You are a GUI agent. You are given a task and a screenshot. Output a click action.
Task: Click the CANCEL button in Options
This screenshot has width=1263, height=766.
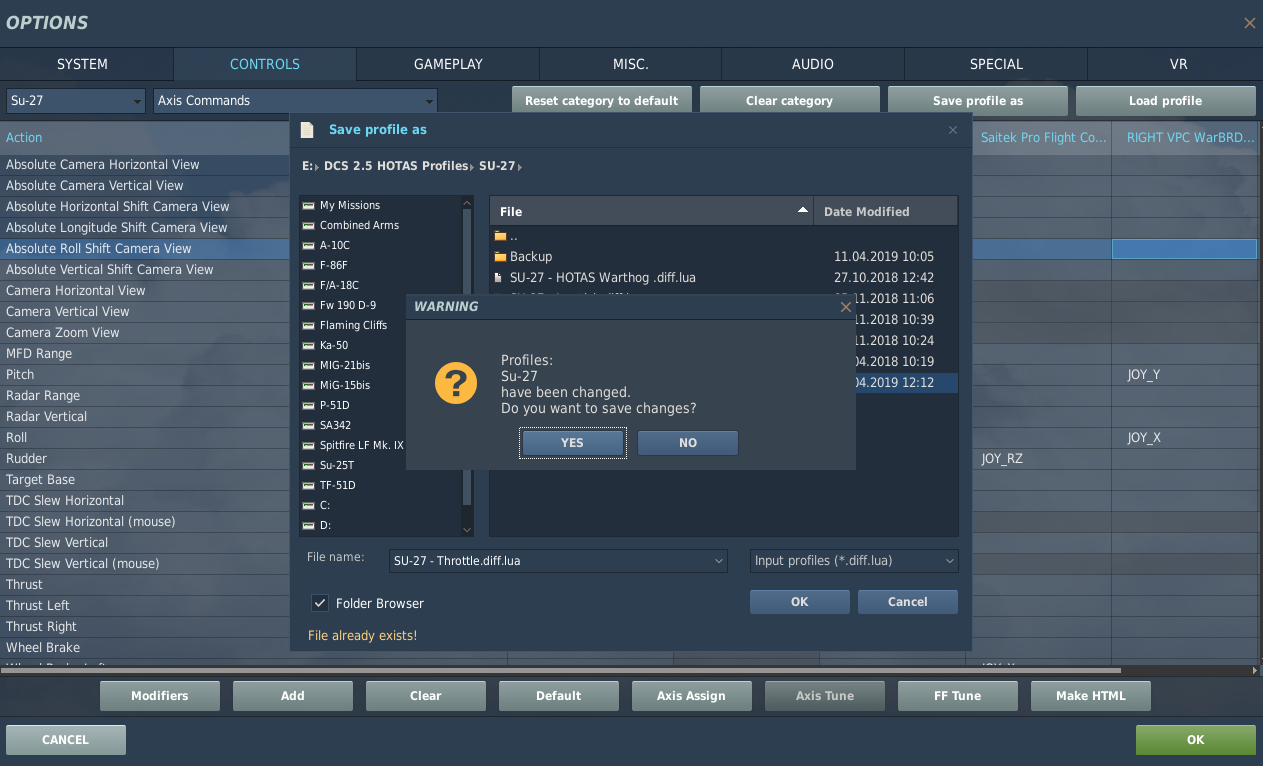tap(66, 740)
